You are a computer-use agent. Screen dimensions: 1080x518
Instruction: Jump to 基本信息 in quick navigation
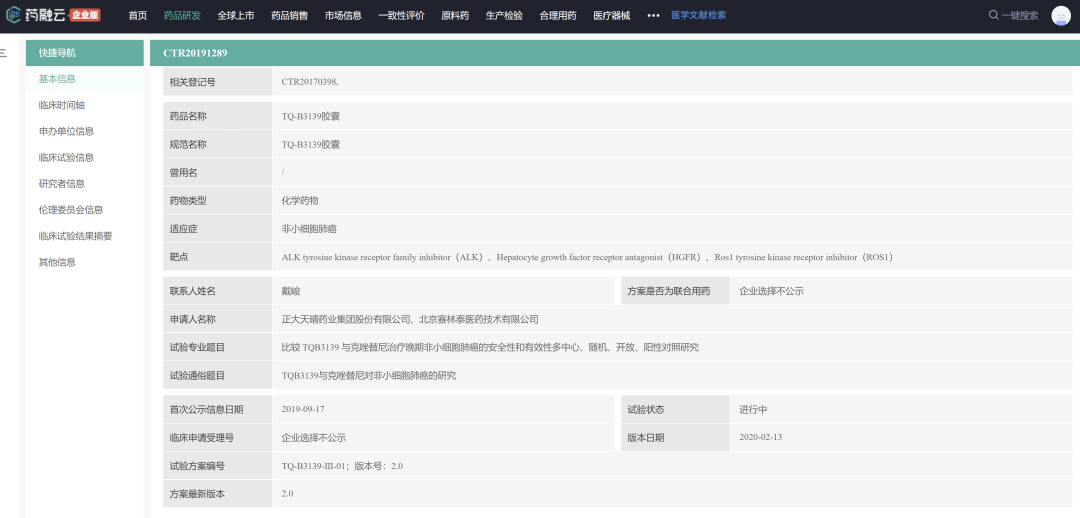(x=57, y=79)
